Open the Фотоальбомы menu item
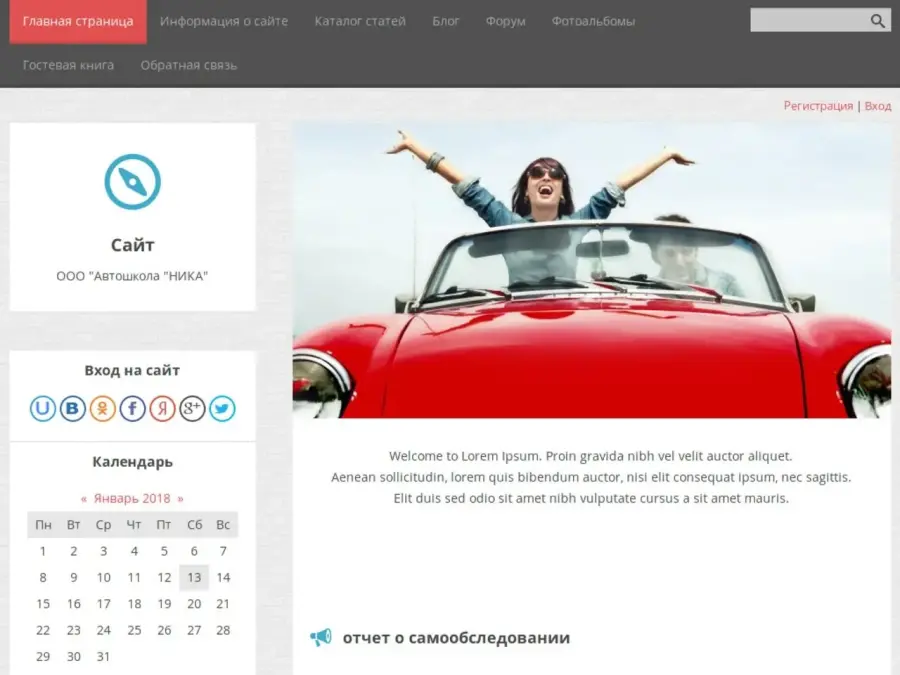This screenshot has width=900, height=675. click(593, 21)
